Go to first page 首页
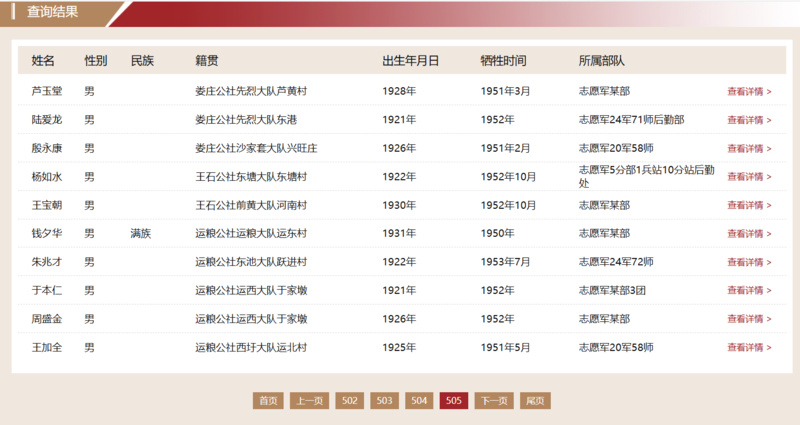 268,401
